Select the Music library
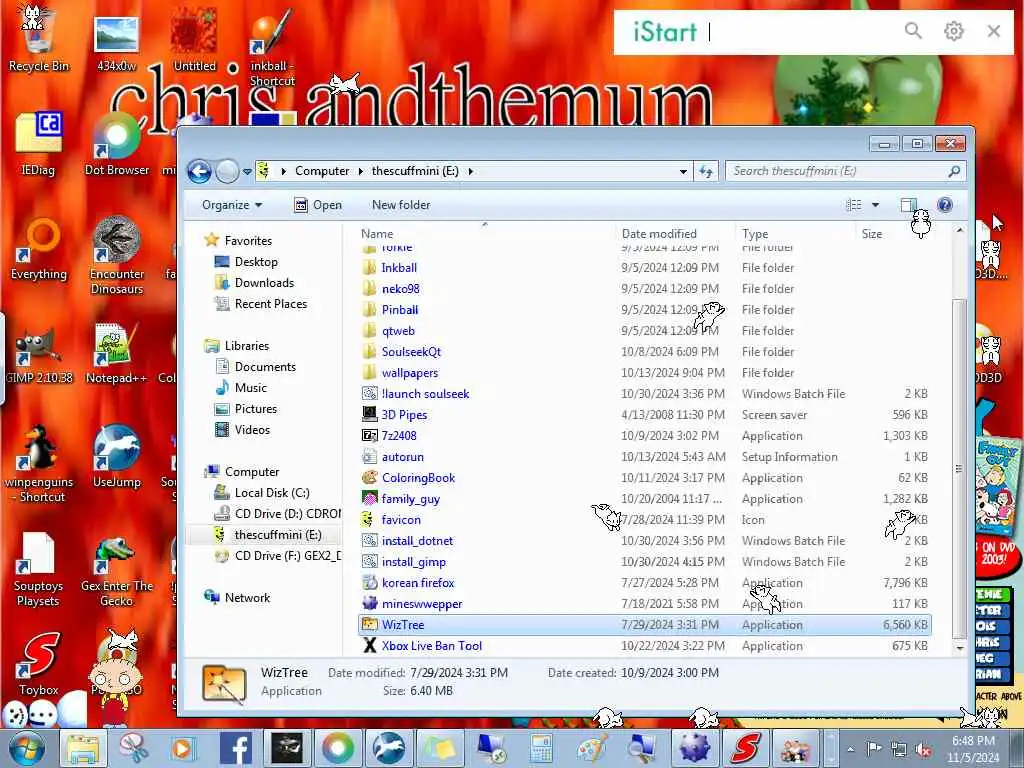The height and width of the screenshot is (768, 1024). pyautogui.click(x=242, y=388)
